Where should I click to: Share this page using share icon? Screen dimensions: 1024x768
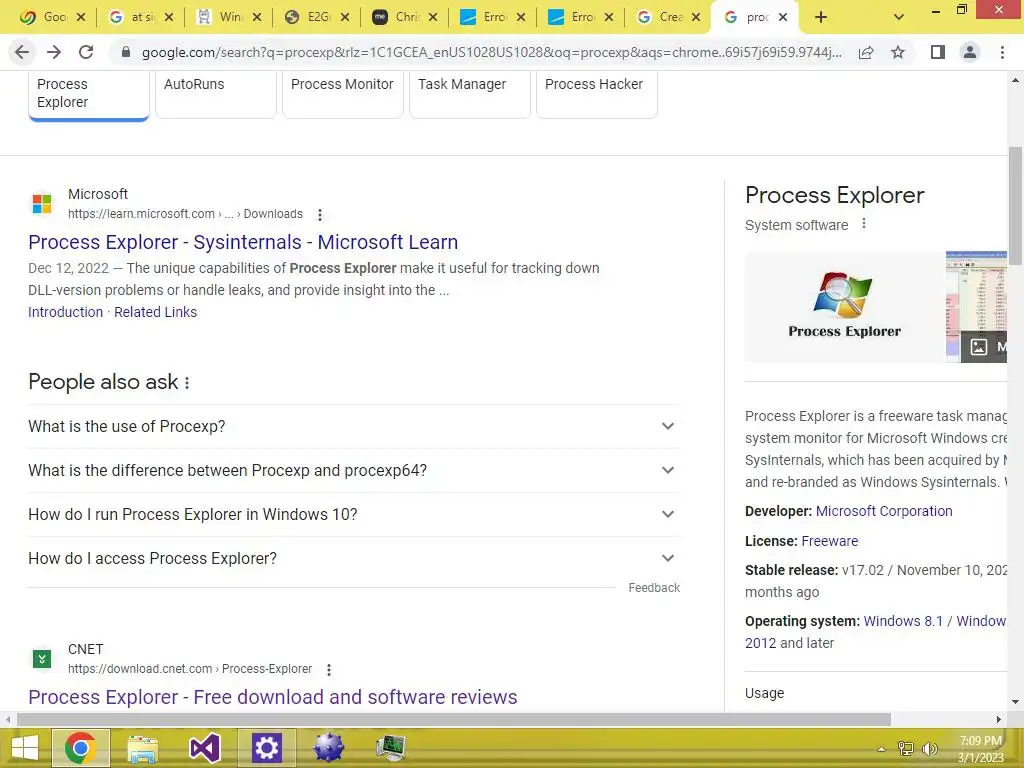pyautogui.click(x=866, y=52)
